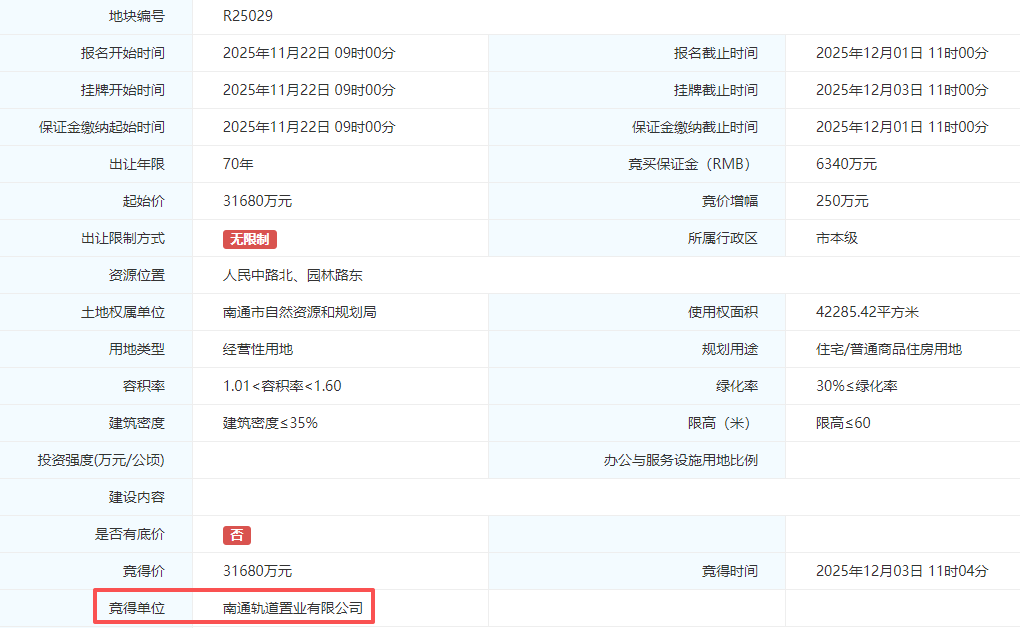Click the 经营性用地 land type value
Screen dimensions: 1020x628
257,349
